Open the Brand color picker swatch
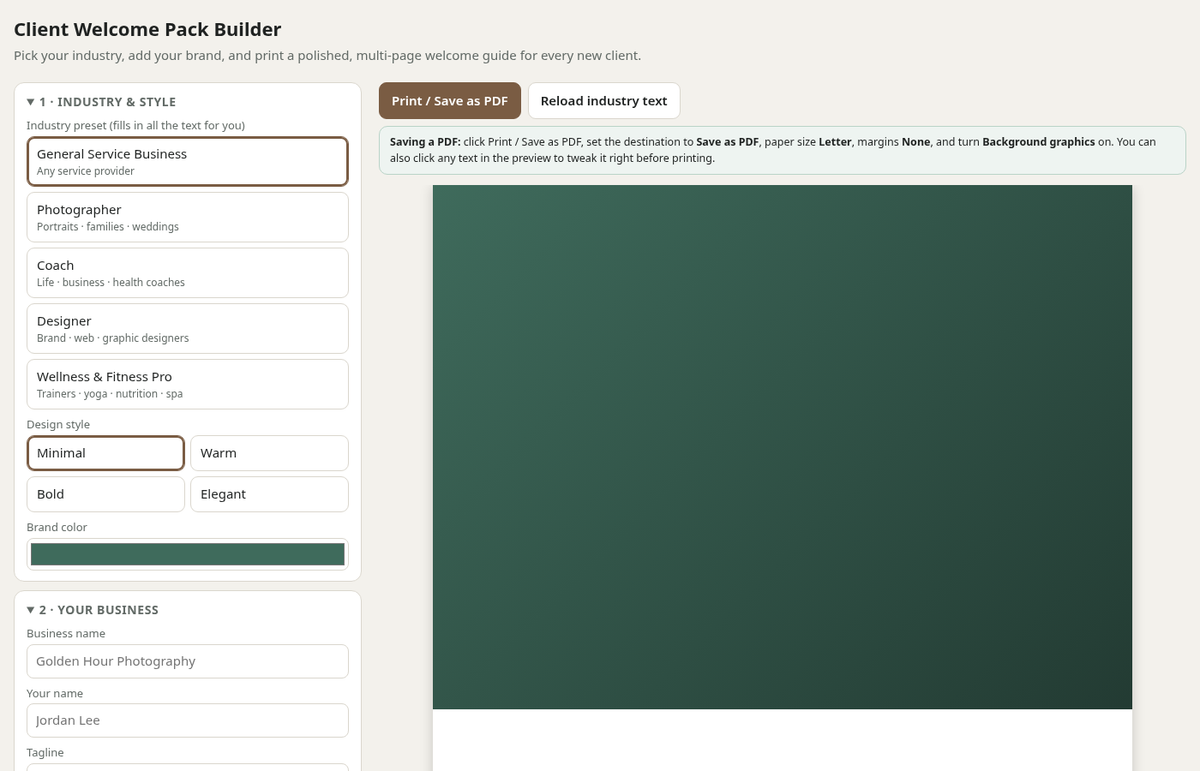The width and height of the screenshot is (1200, 771). click(x=187, y=554)
